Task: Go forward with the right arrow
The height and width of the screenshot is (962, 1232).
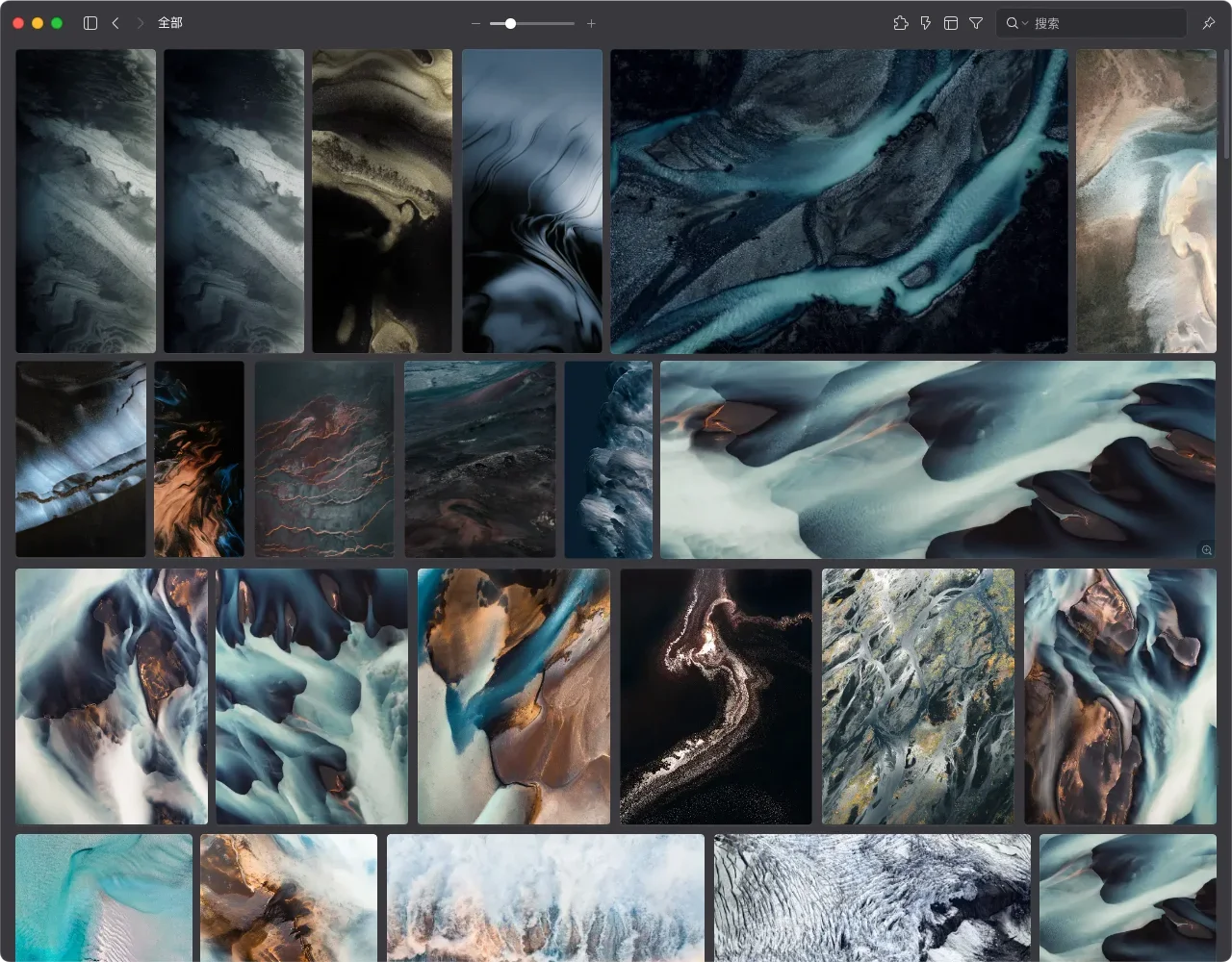Action: click(141, 23)
